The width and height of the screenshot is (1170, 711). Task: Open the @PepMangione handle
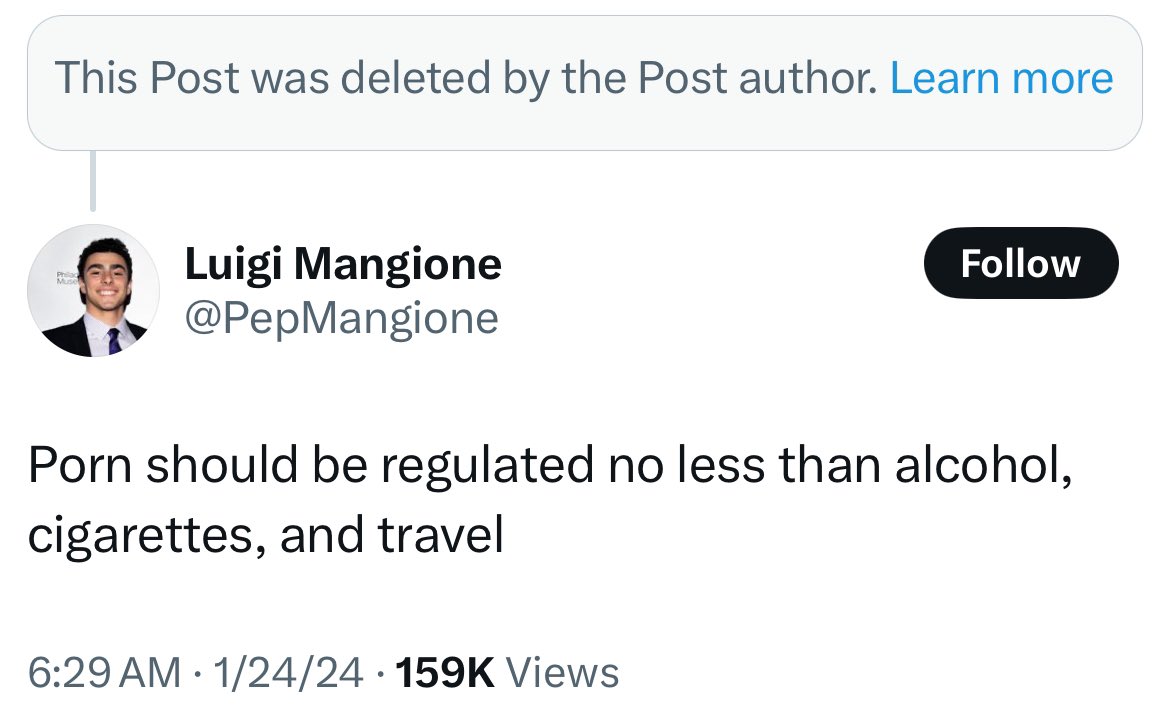[x=341, y=318]
